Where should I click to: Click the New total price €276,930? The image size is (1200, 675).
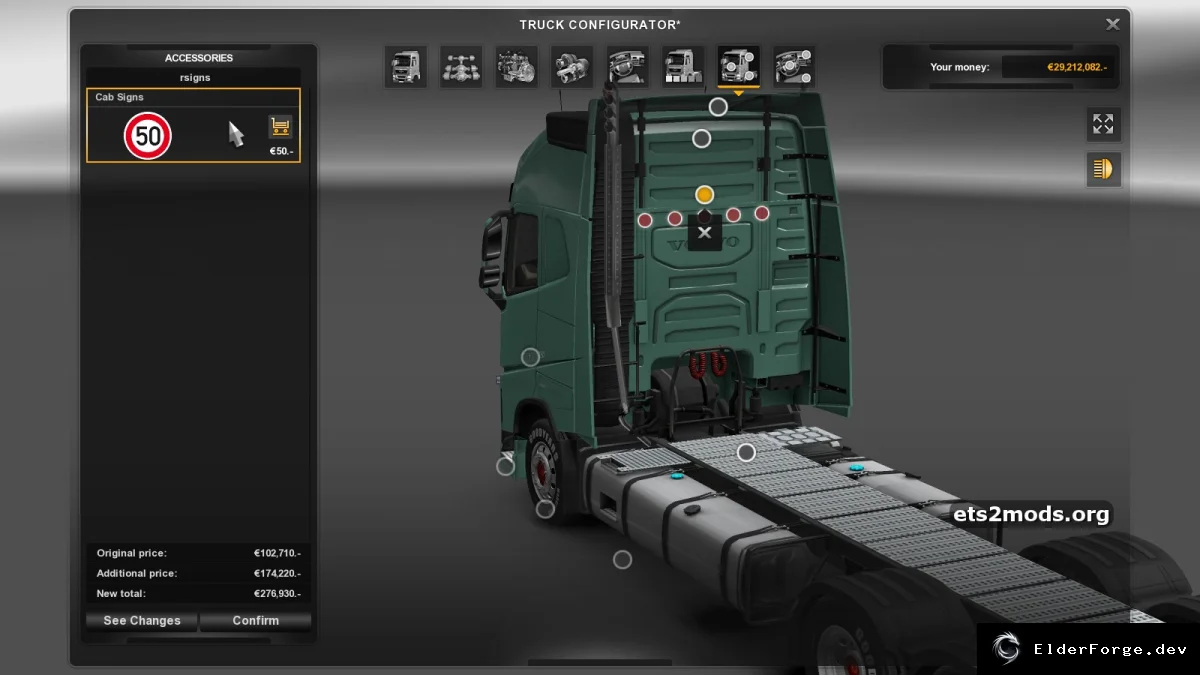click(276, 594)
